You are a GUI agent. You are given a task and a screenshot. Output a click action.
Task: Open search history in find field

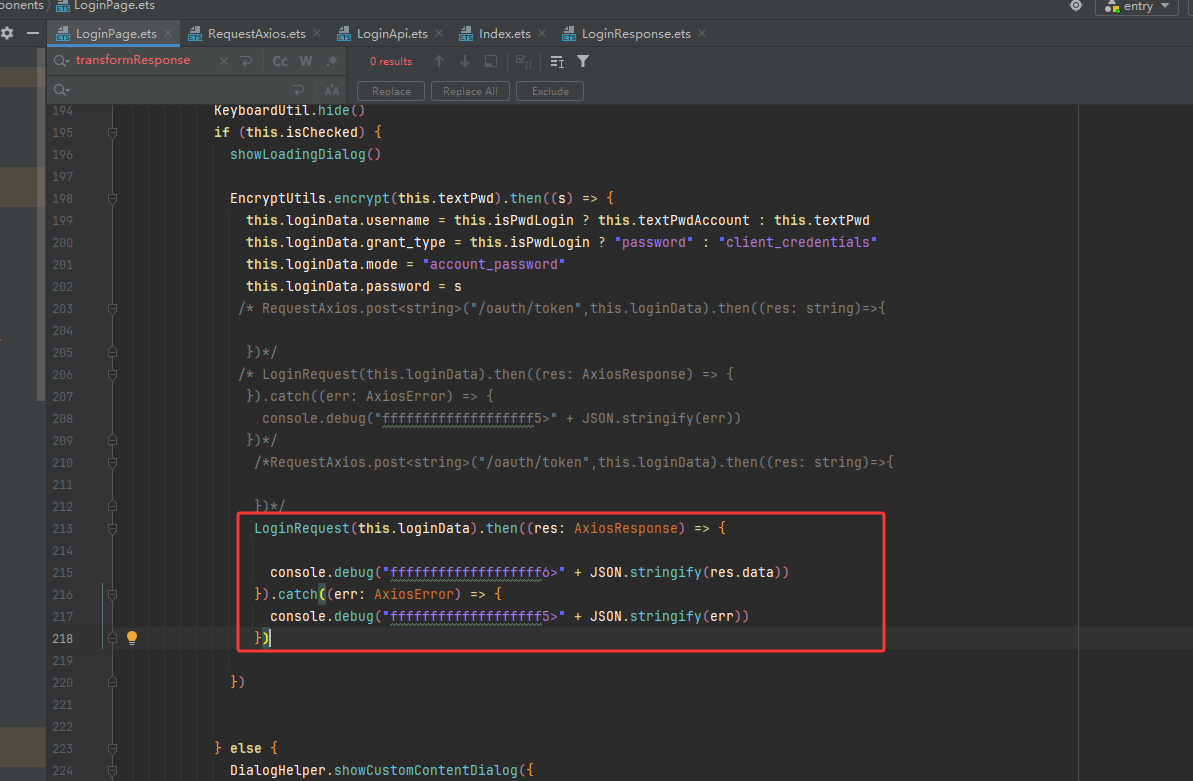coord(62,61)
